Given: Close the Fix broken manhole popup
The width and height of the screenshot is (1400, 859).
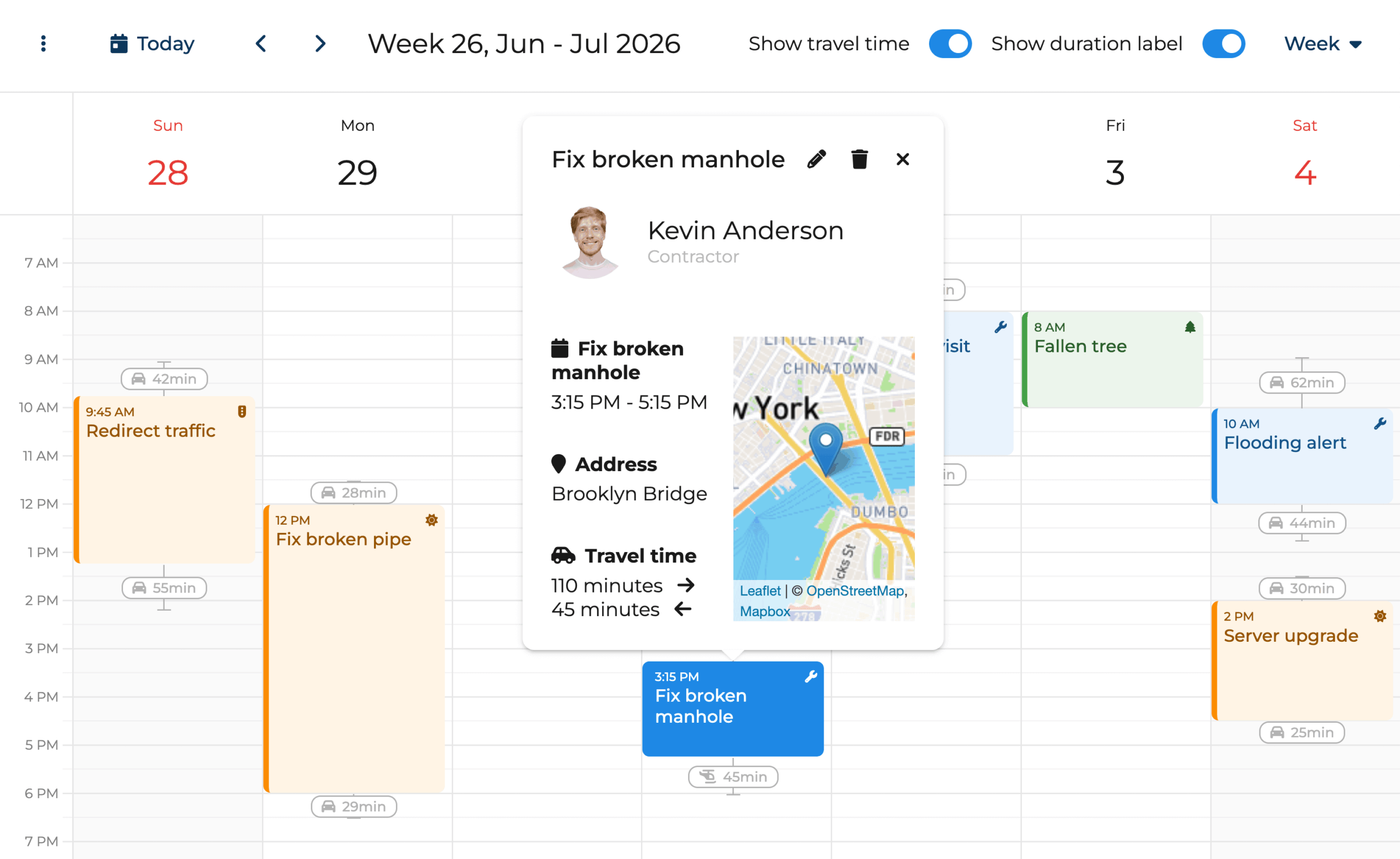Looking at the screenshot, I should coord(902,159).
